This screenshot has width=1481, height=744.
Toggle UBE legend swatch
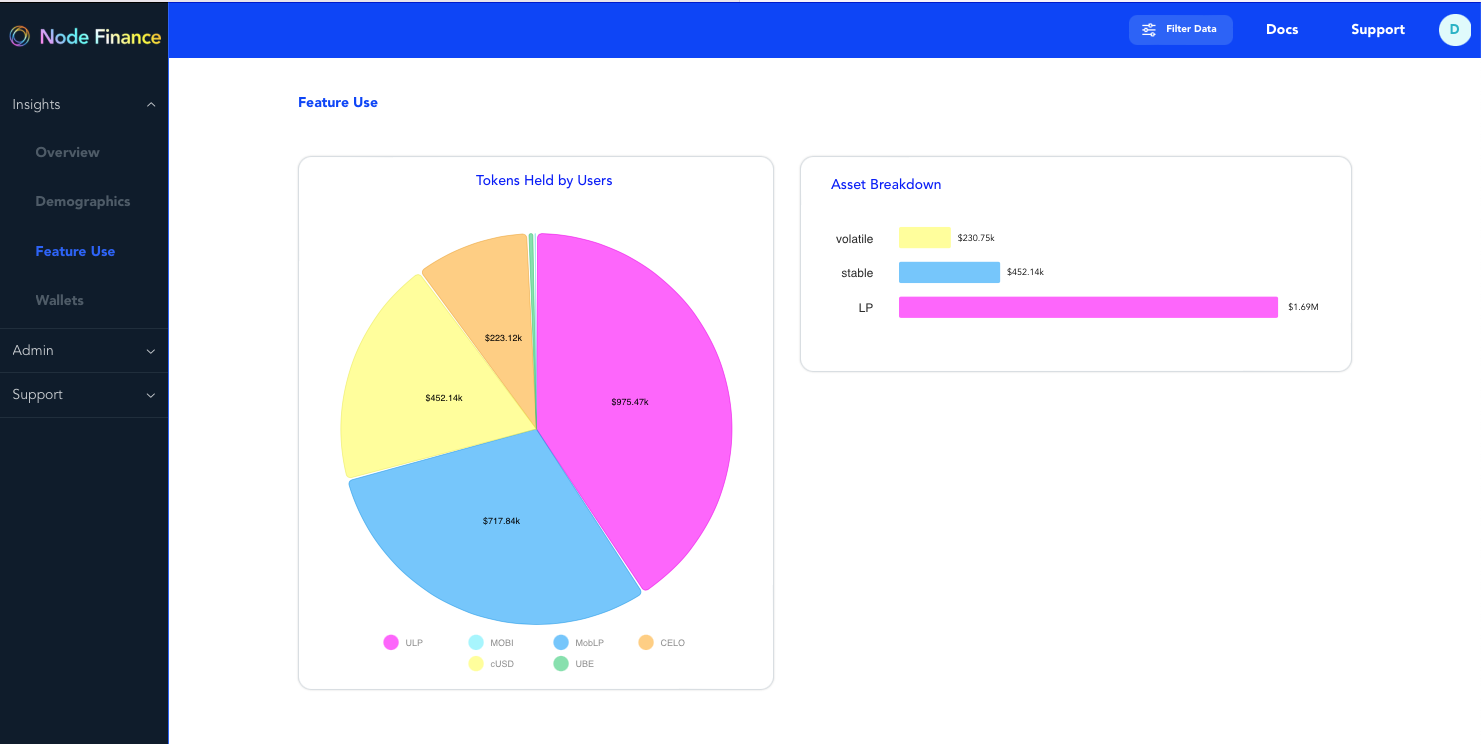(x=561, y=663)
